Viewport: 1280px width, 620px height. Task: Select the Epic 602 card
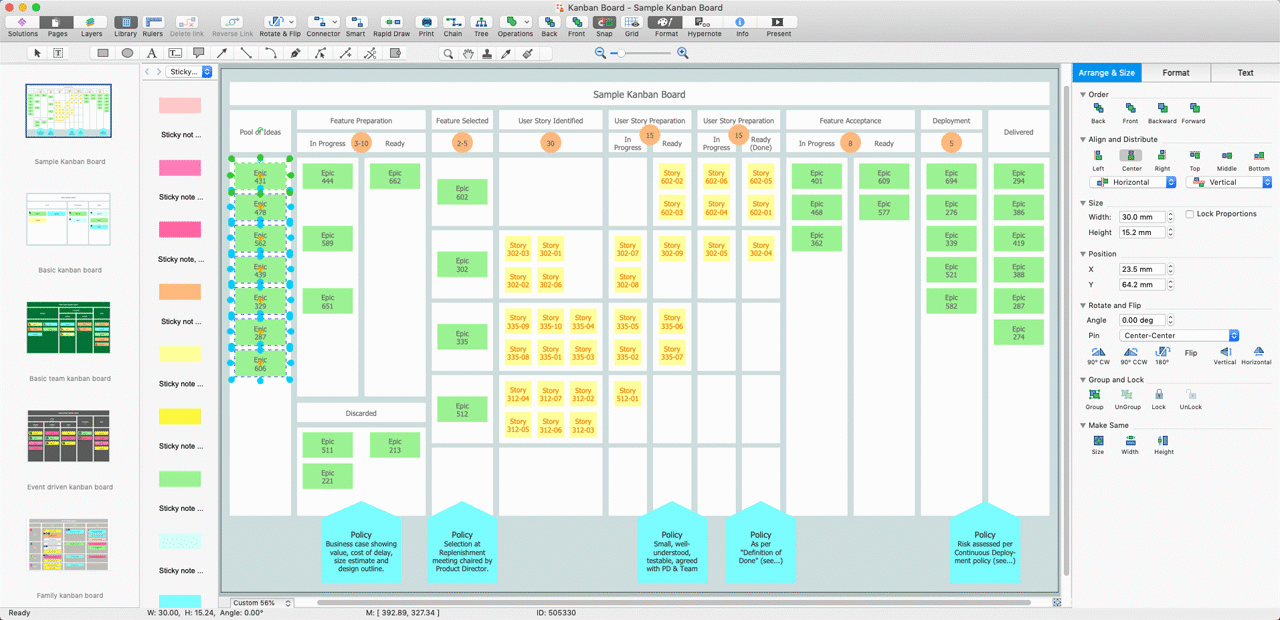(x=462, y=192)
